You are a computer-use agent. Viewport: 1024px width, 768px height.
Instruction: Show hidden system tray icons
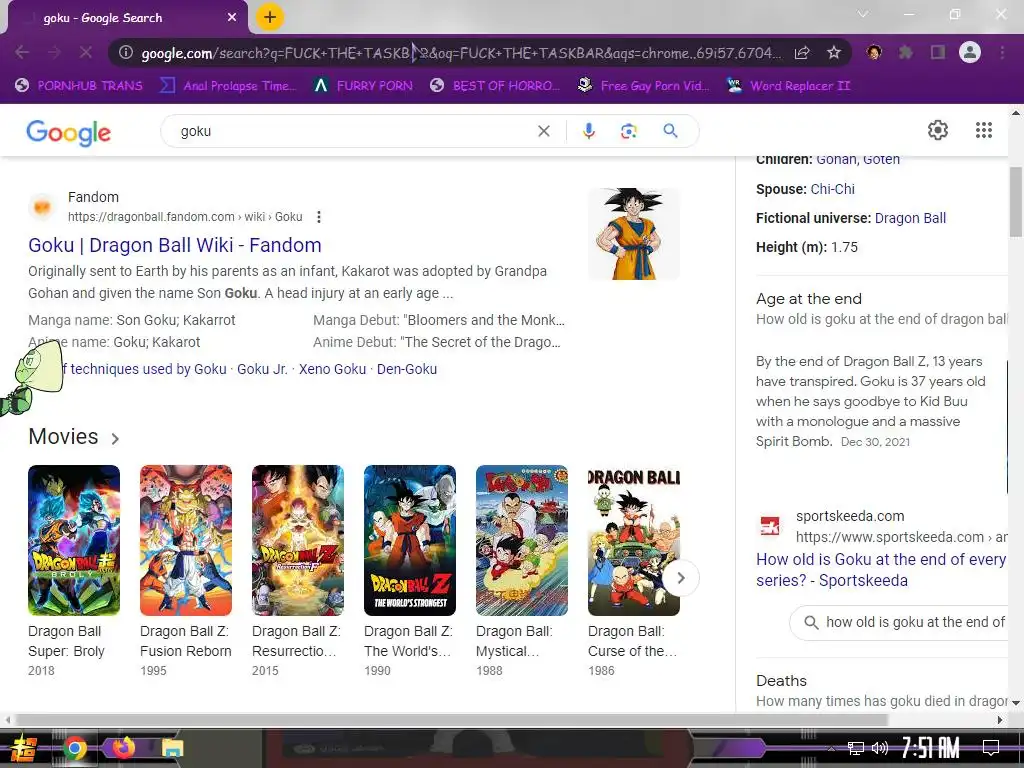(831, 748)
